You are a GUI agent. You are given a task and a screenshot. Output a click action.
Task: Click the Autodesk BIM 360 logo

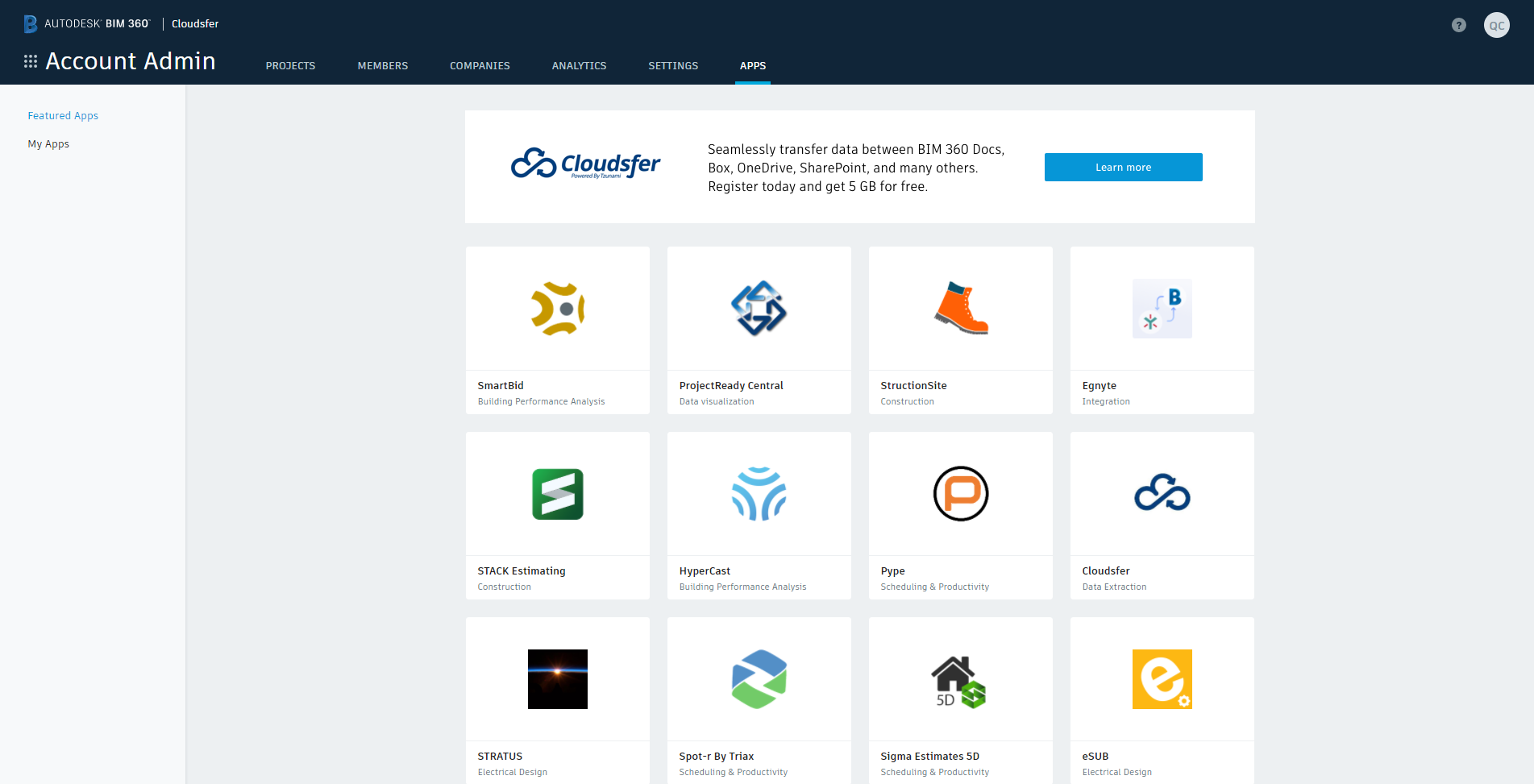(87, 23)
